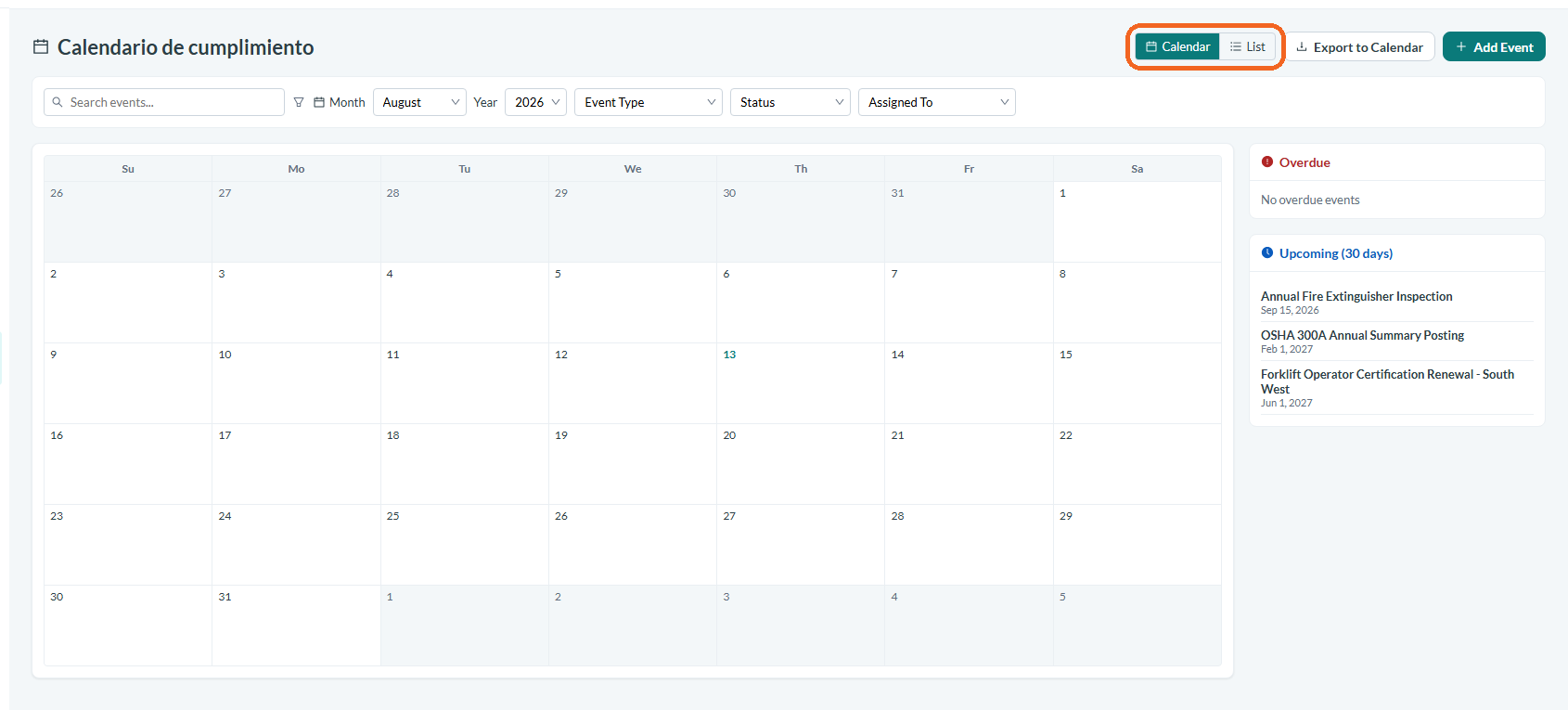Click the Calendario de cumplimiento title
This screenshot has width=1568, height=710.
(186, 47)
